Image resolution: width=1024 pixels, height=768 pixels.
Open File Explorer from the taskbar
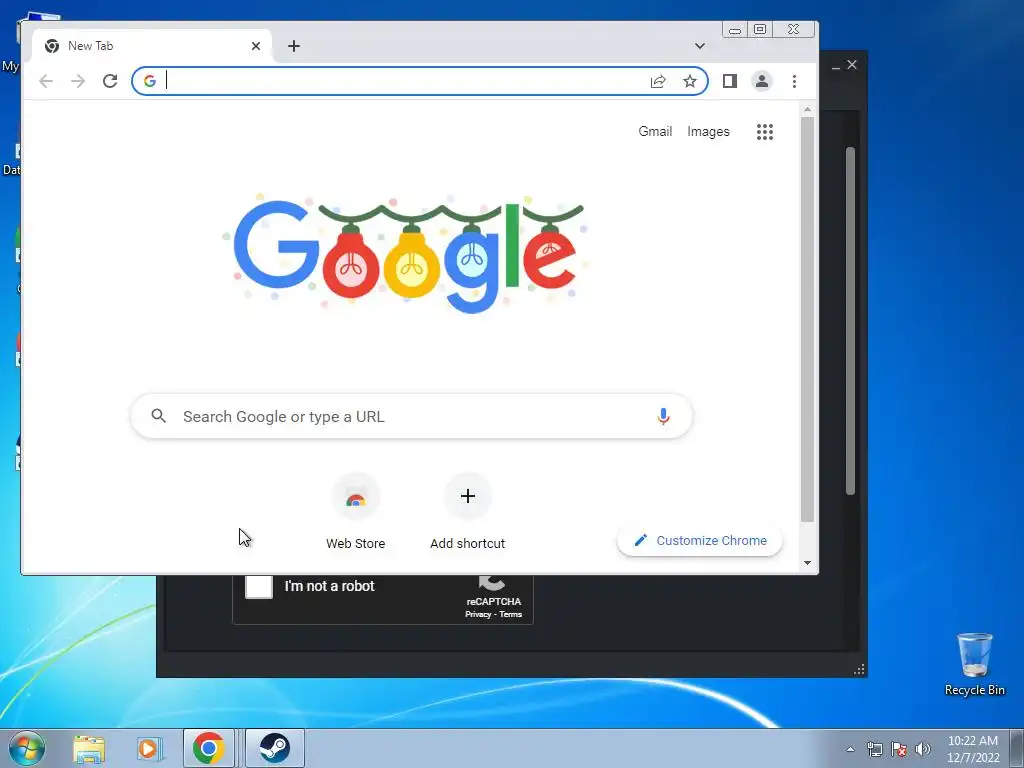89,748
